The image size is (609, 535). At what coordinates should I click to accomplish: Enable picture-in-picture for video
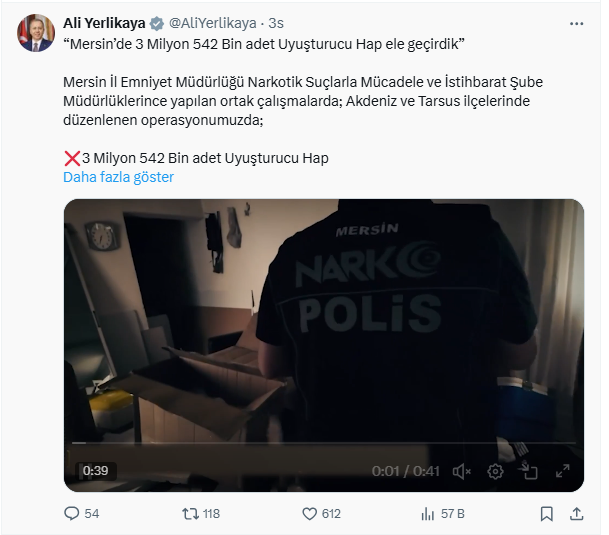click(x=528, y=471)
